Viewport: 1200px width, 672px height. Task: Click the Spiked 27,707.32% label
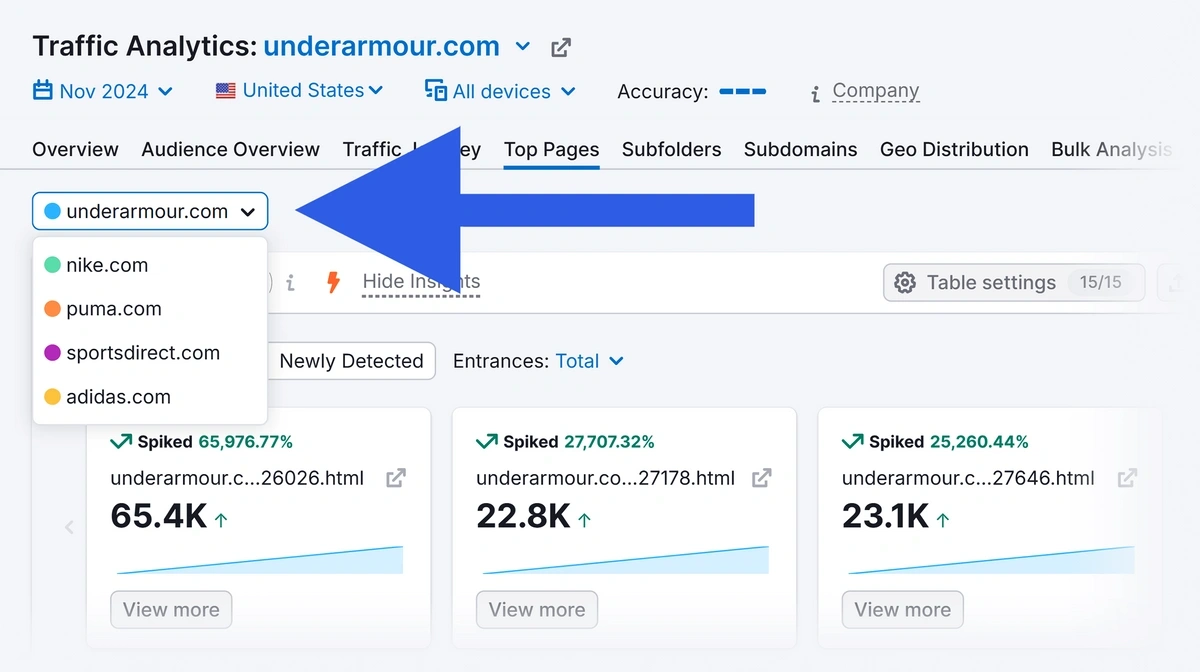pos(567,441)
